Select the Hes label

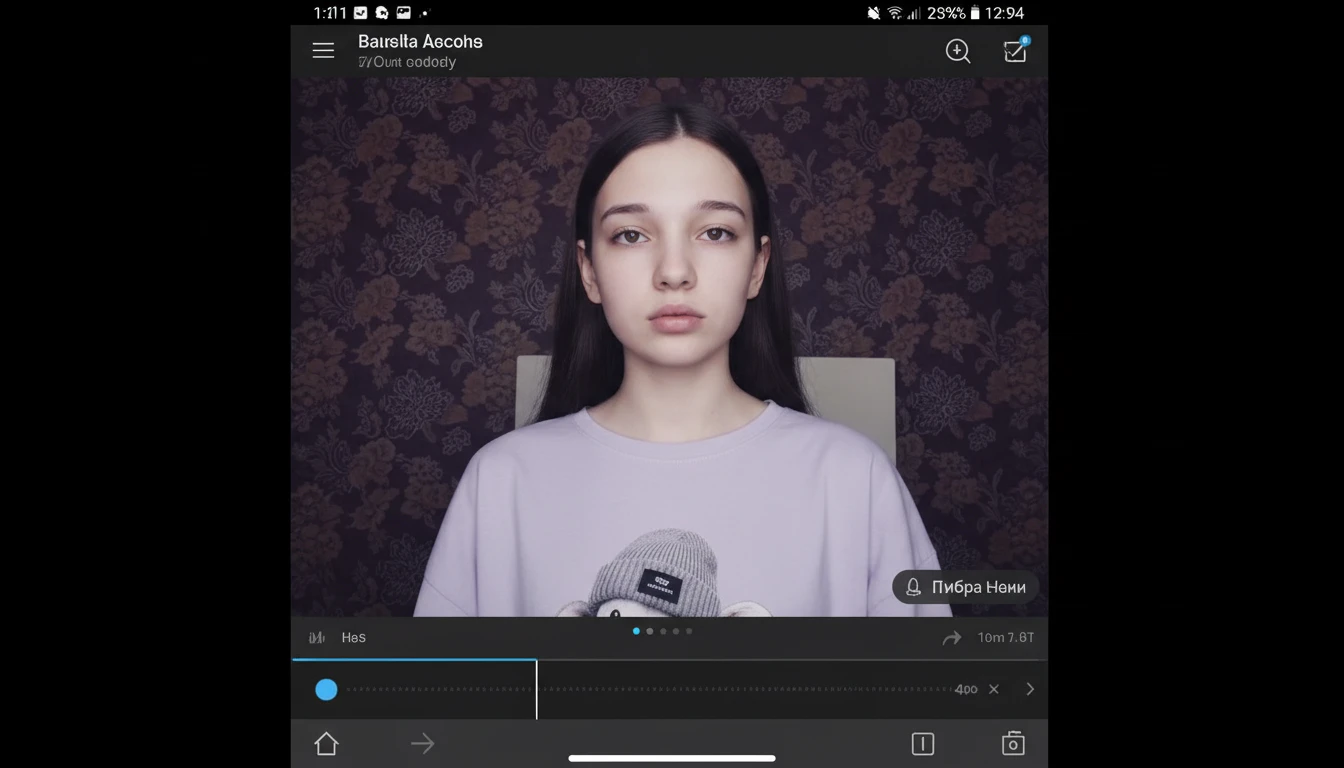tap(354, 637)
